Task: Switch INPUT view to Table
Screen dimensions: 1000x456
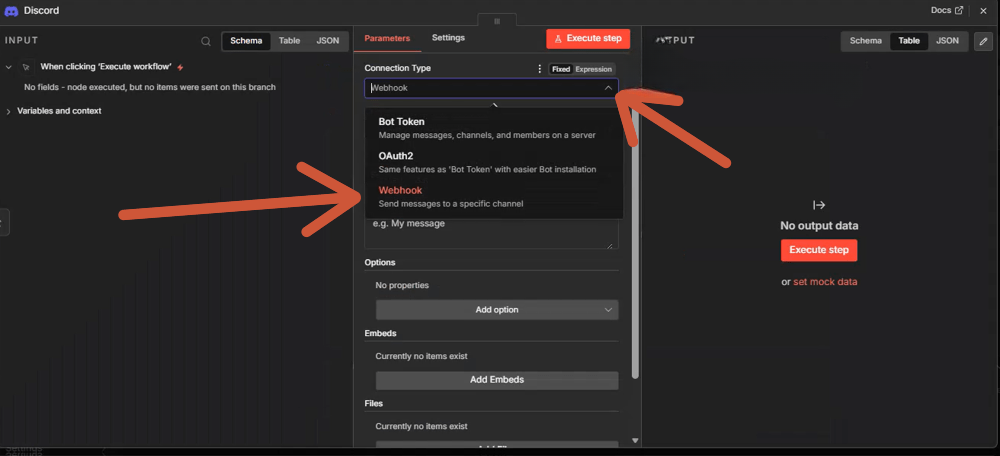Action: click(x=289, y=41)
